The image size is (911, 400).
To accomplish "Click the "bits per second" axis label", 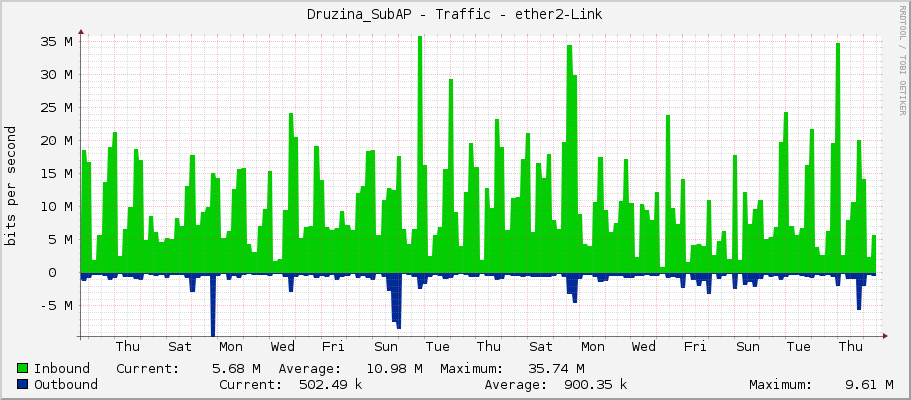I will (x=10, y=186).
